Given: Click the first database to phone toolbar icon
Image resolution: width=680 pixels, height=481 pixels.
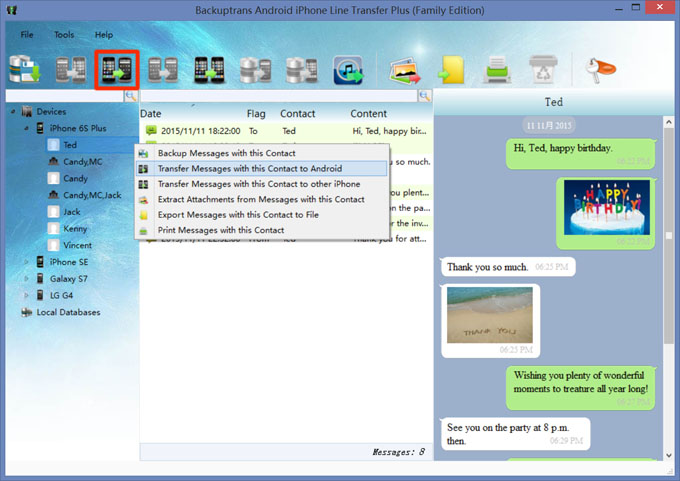Looking at the screenshot, I should tap(255, 69).
